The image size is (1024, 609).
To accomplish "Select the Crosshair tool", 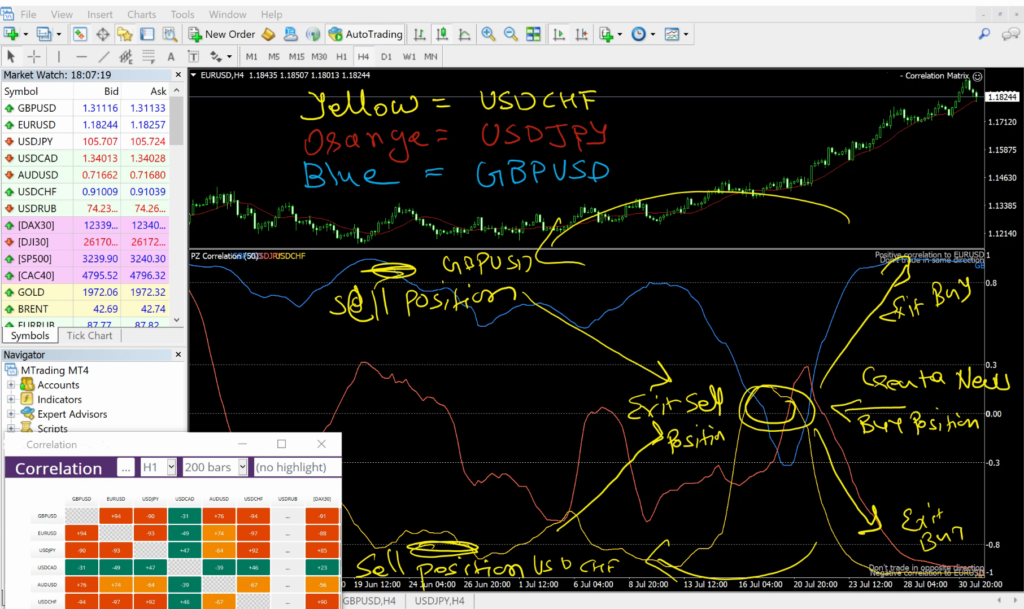I will (33, 57).
